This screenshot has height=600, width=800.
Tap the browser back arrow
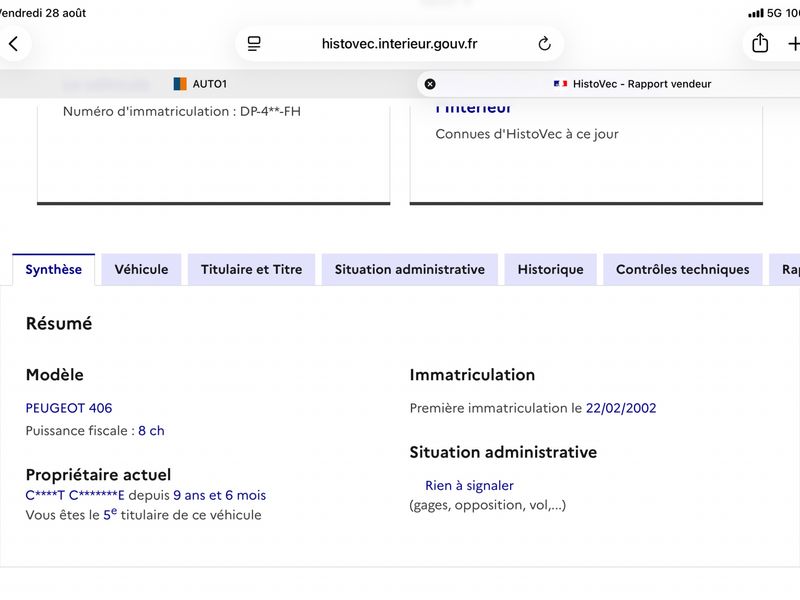pos(14,44)
